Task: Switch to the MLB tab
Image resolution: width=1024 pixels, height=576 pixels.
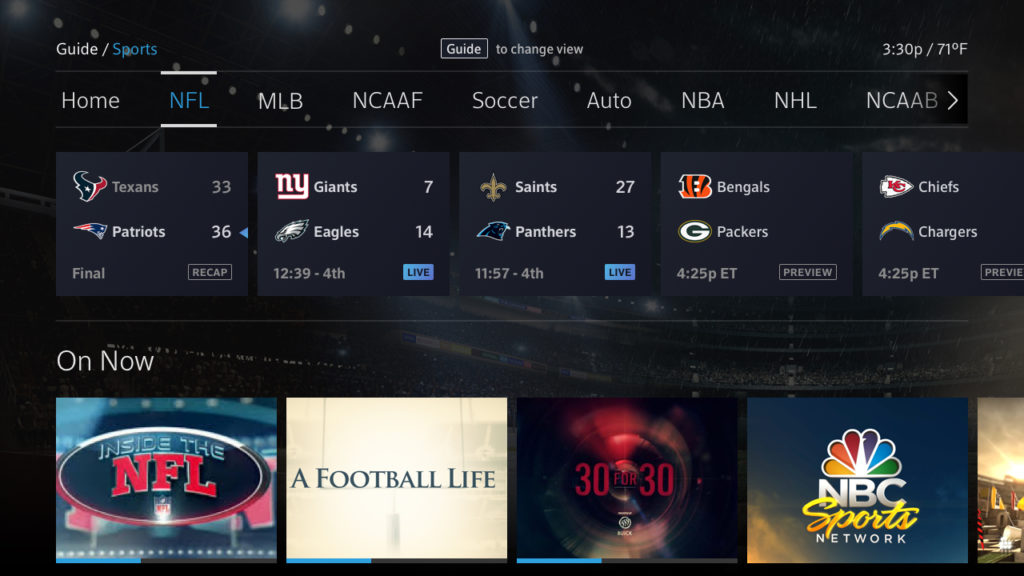Action: tap(281, 100)
